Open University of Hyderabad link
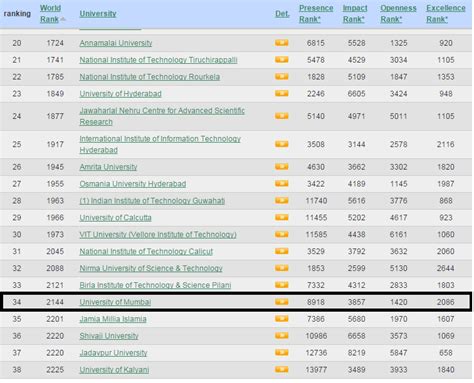 pyautogui.click(x=120, y=94)
